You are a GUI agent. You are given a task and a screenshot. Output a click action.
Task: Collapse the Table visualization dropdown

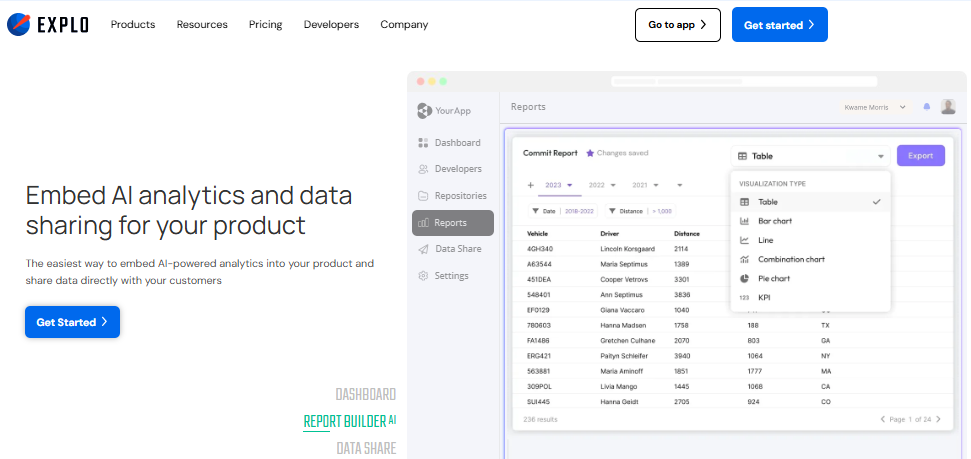[810, 156]
